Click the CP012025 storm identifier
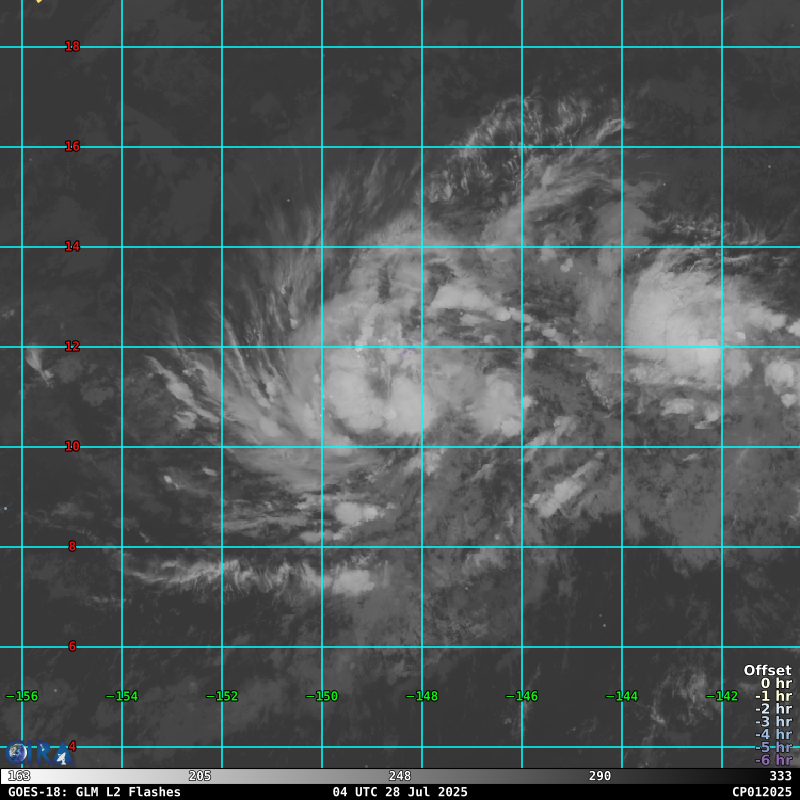Viewport: 800px width, 800px height. click(761, 792)
